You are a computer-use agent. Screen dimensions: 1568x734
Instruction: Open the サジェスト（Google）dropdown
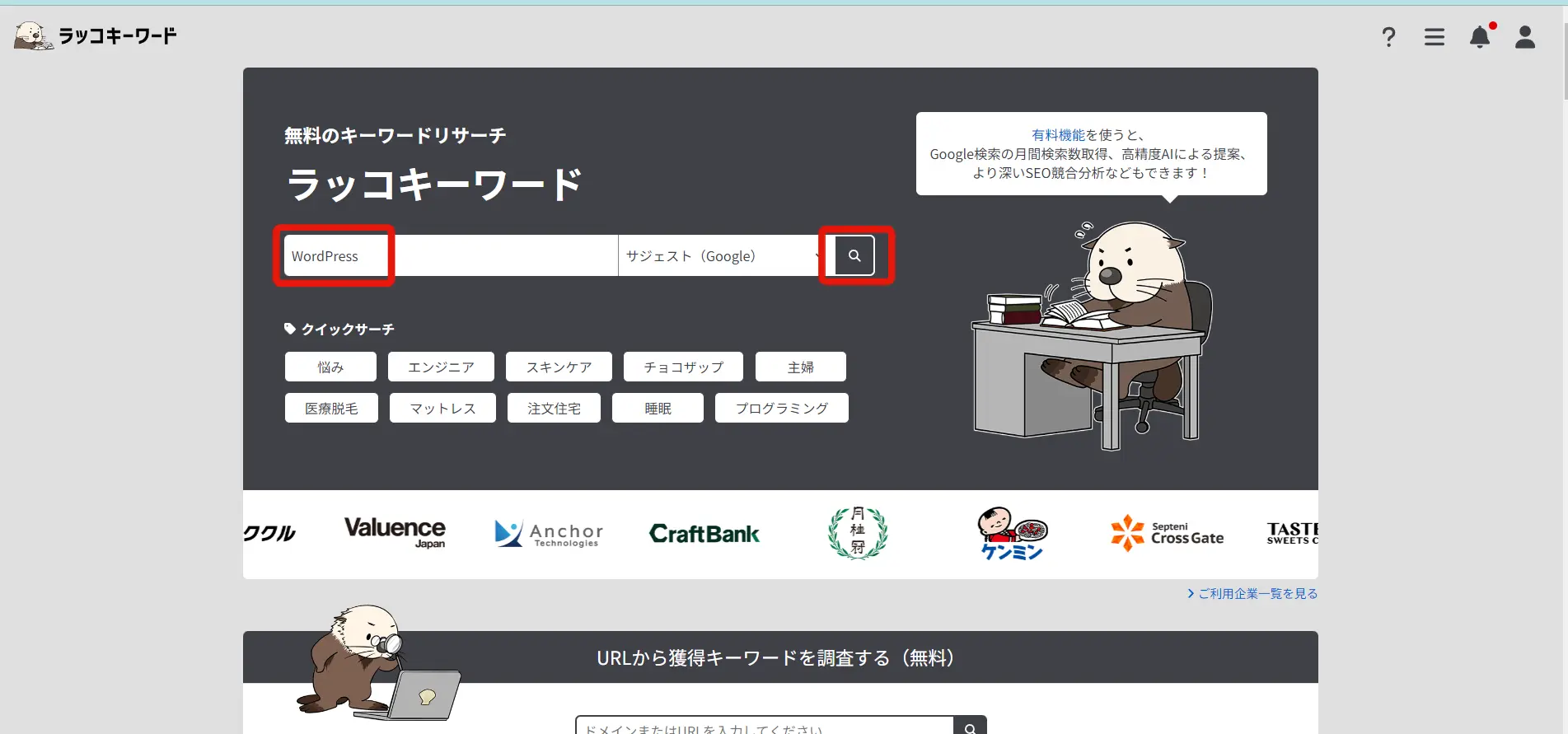pyautogui.click(x=720, y=255)
